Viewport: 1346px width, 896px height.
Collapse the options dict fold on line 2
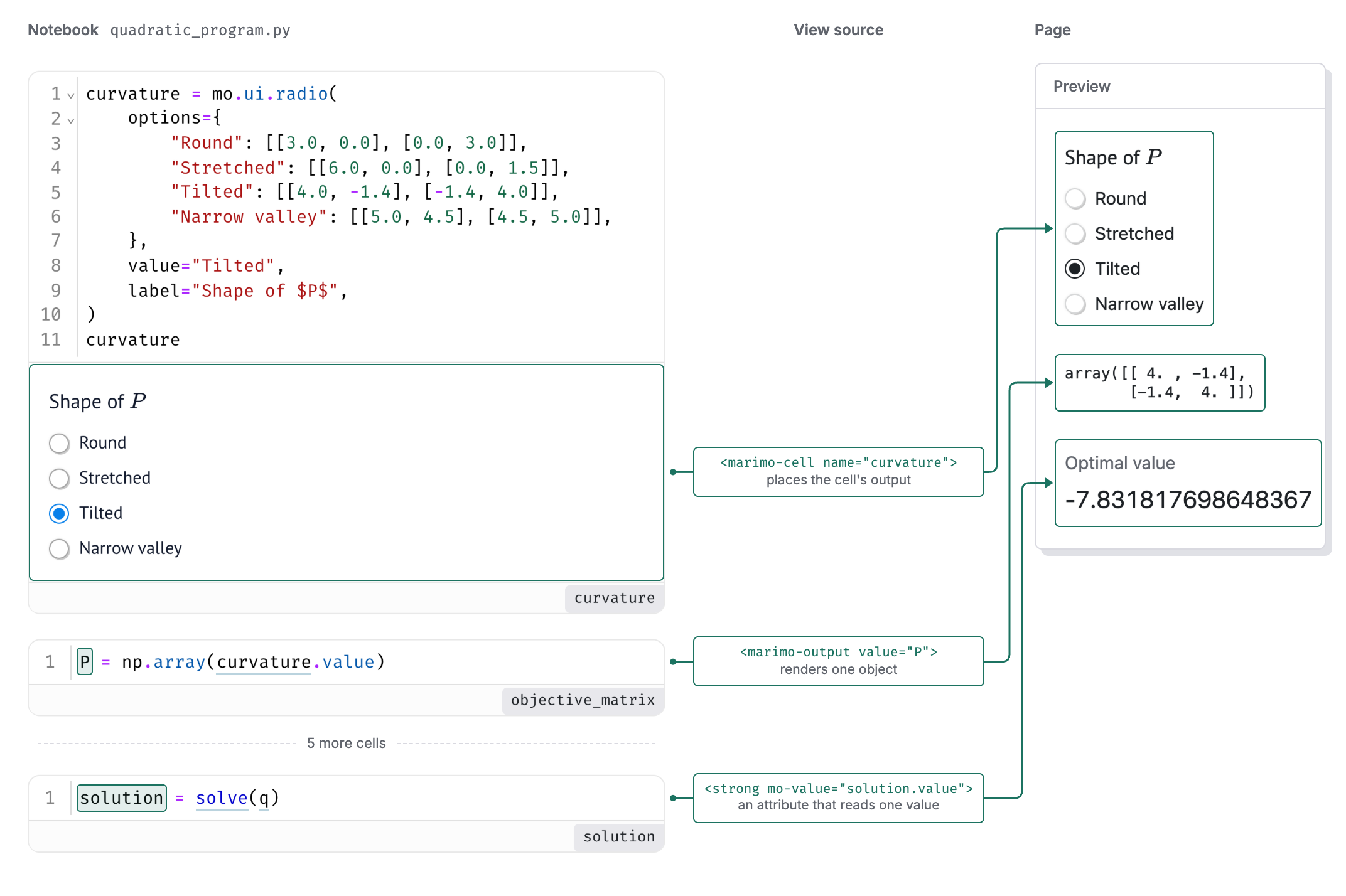[x=71, y=120]
